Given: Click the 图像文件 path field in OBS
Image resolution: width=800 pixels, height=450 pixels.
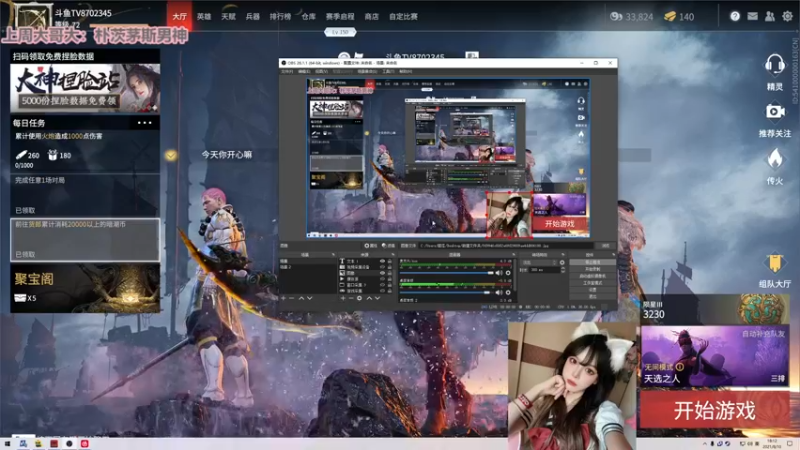Looking at the screenshot, I should coord(506,245).
